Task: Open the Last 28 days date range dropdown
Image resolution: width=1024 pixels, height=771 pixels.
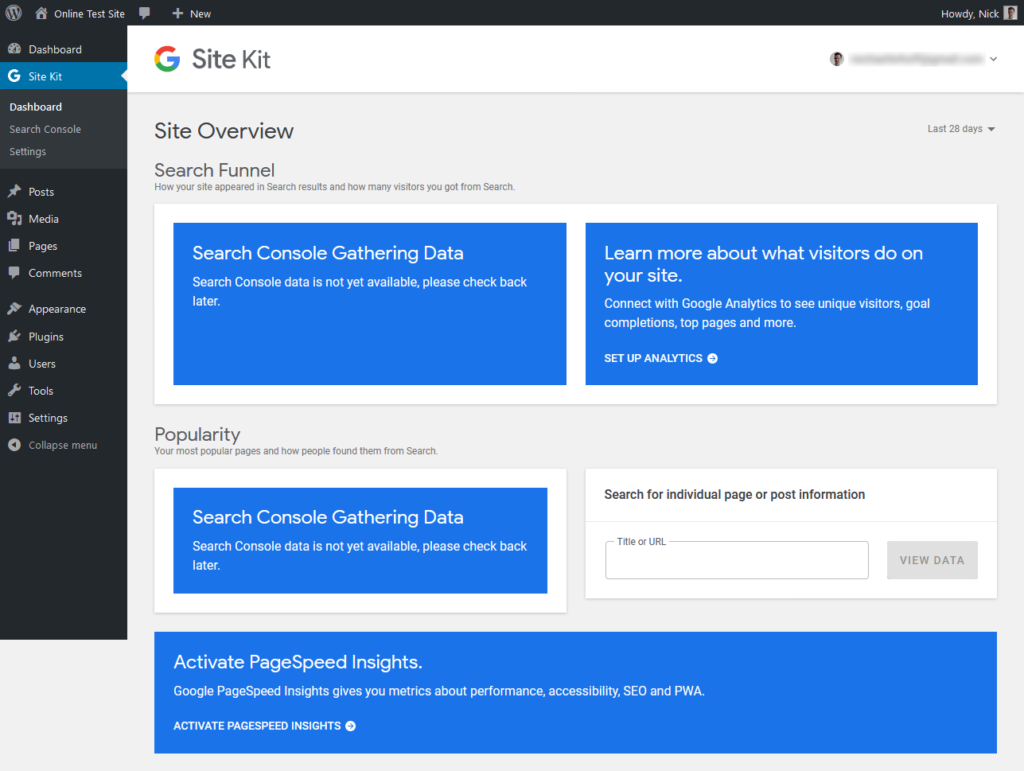Action: 960,129
